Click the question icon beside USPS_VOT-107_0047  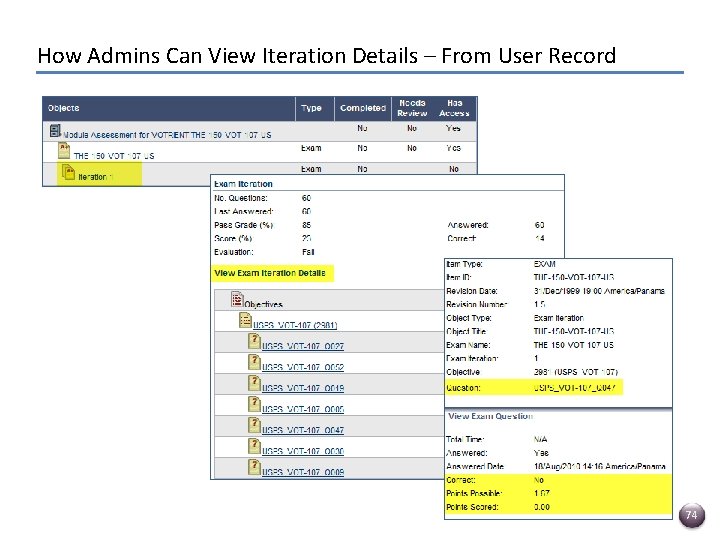254,425
